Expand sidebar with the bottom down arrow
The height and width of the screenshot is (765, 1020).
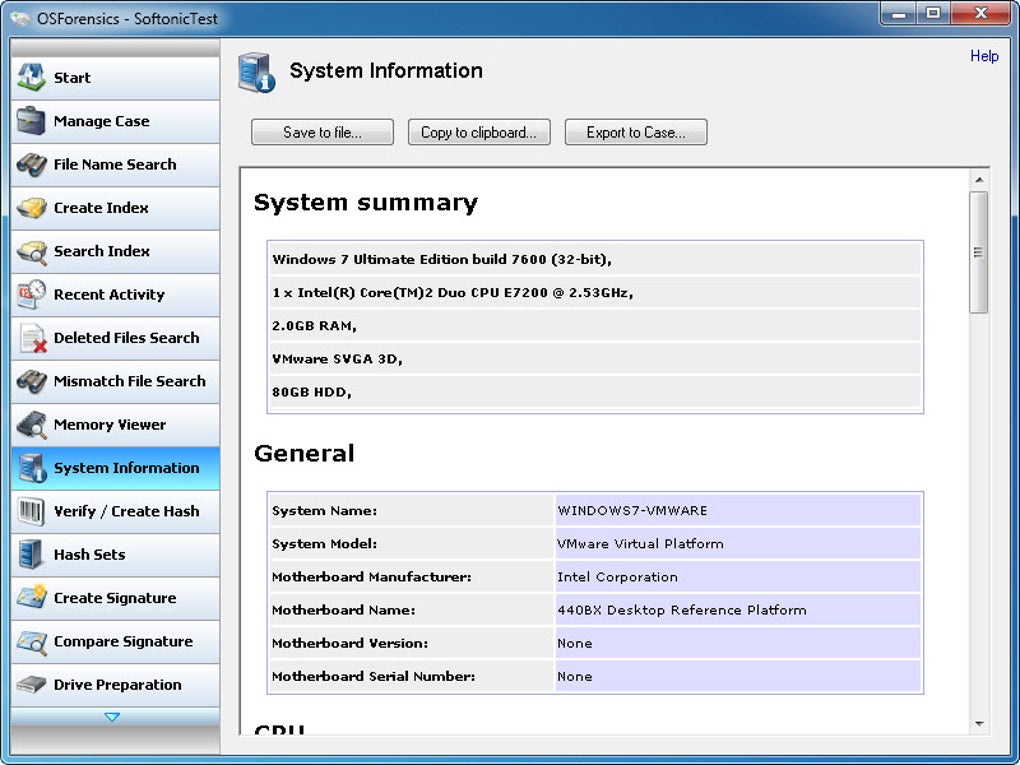[112, 717]
